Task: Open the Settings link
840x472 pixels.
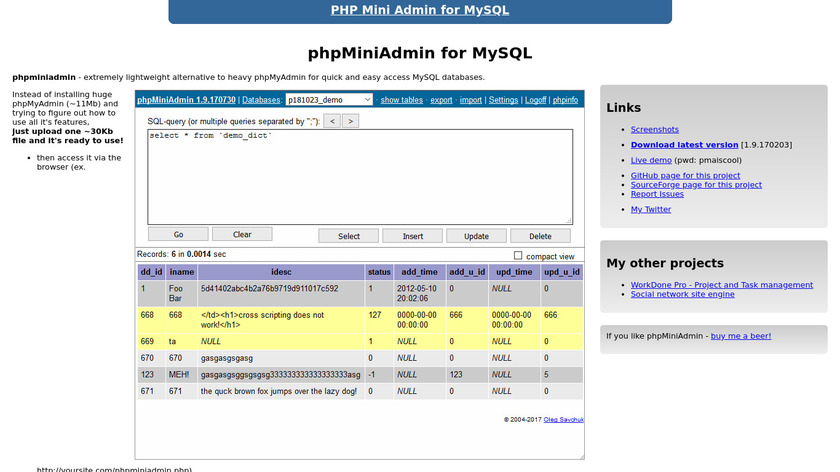Action: pyautogui.click(x=504, y=100)
